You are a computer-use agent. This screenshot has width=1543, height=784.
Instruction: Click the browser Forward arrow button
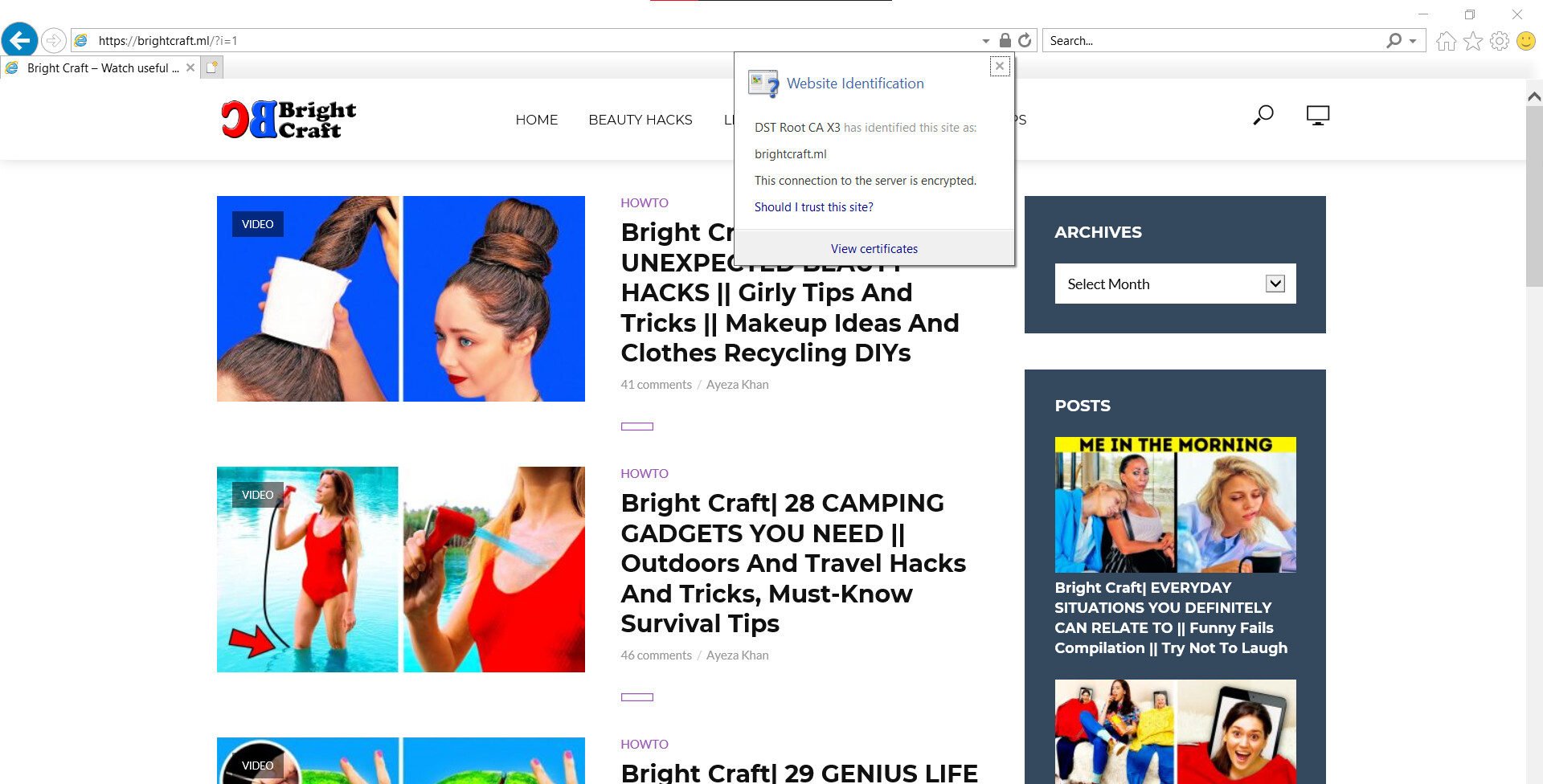pos(53,40)
